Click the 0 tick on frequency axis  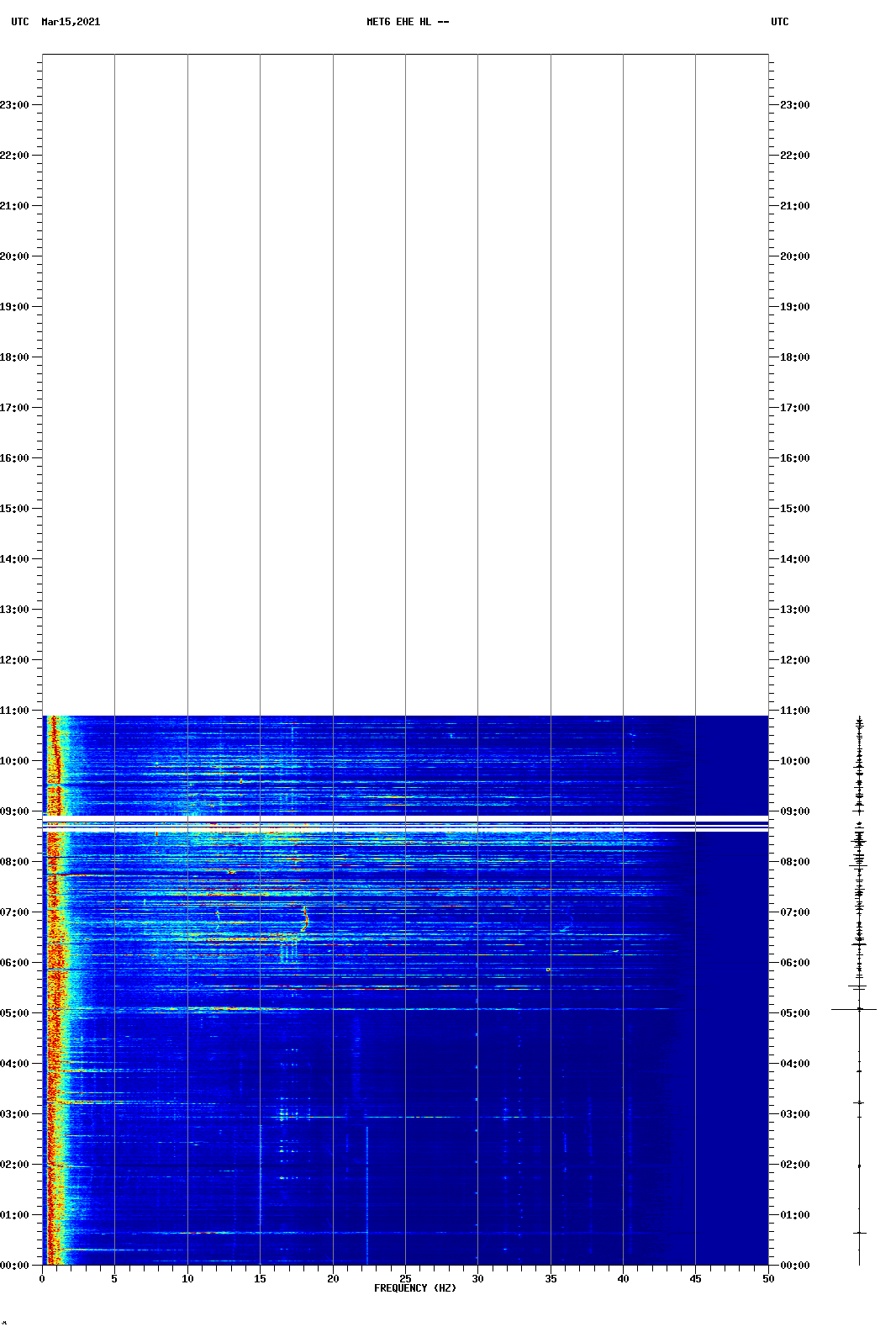[42, 1278]
